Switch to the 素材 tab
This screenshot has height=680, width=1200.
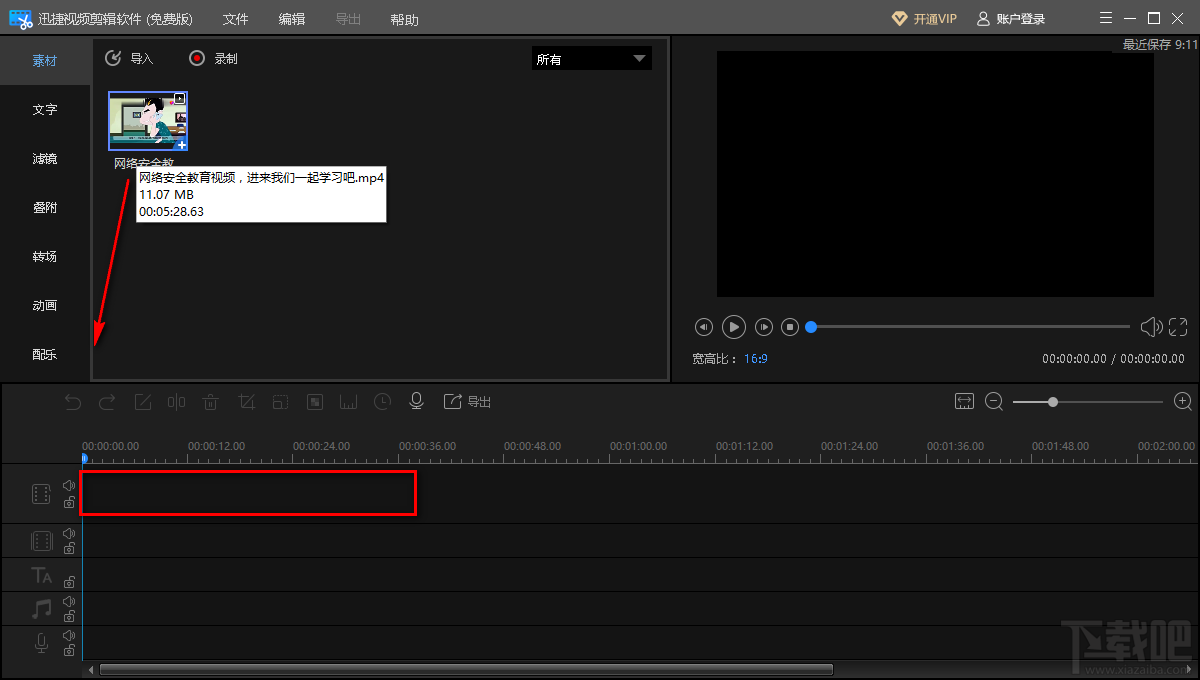[x=45, y=60]
